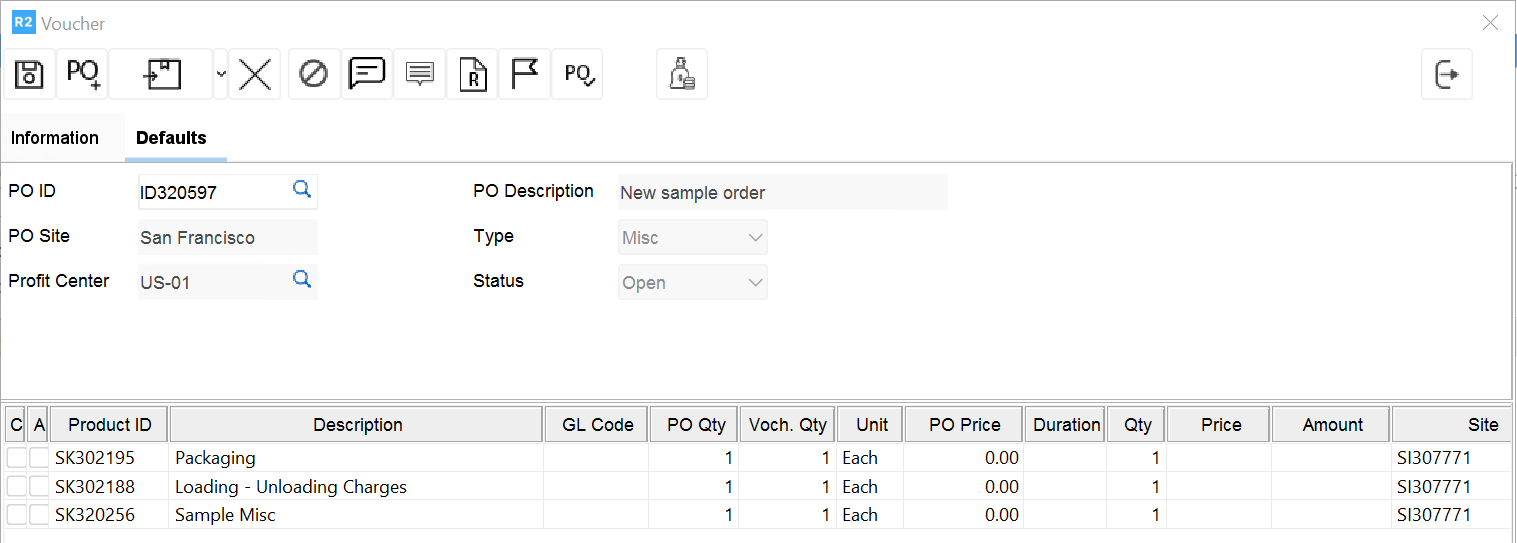Click the flag icon in toolbar
Image resolution: width=1517 pixels, height=543 pixels.
tap(524, 74)
